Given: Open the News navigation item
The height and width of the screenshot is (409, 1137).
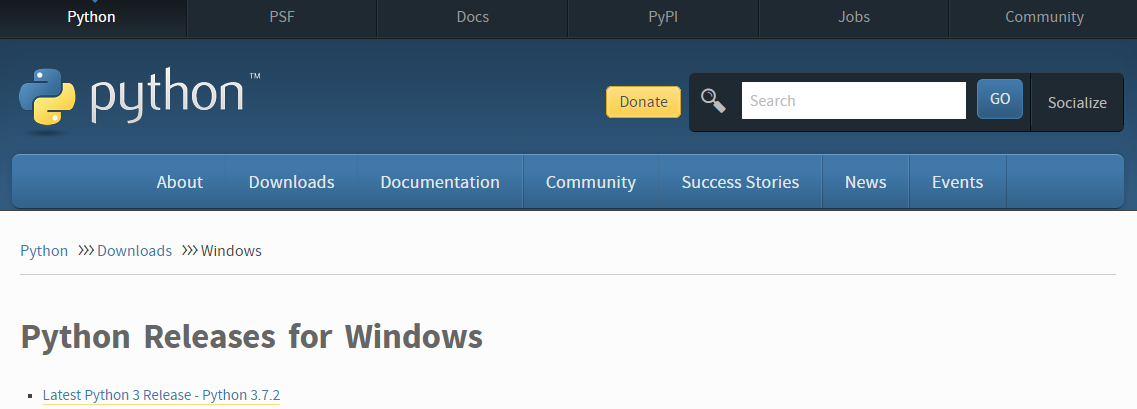Looking at the screenshot, I should tap(866, 182).
